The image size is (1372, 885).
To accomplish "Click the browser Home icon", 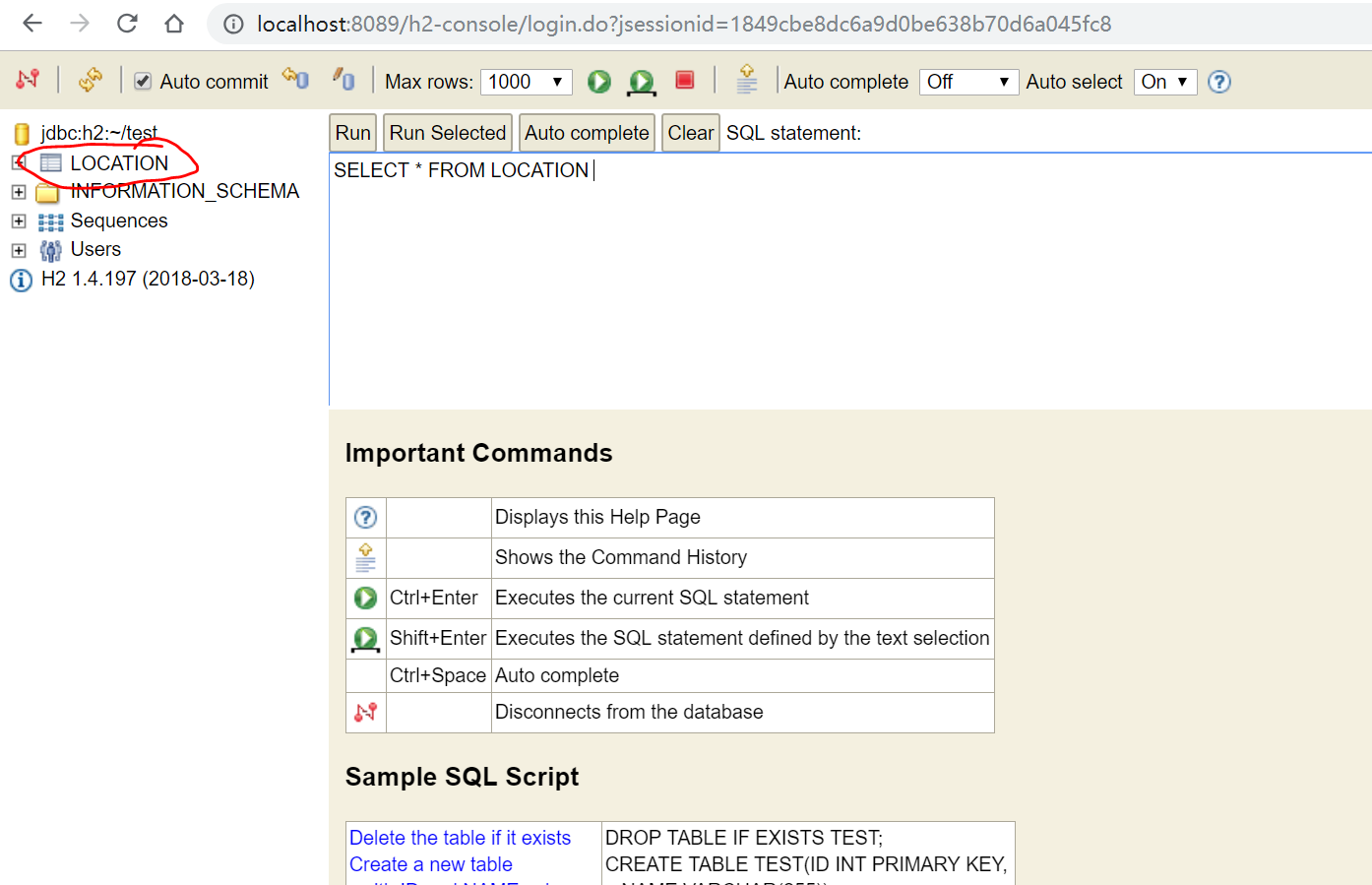I will pos(174,24).
